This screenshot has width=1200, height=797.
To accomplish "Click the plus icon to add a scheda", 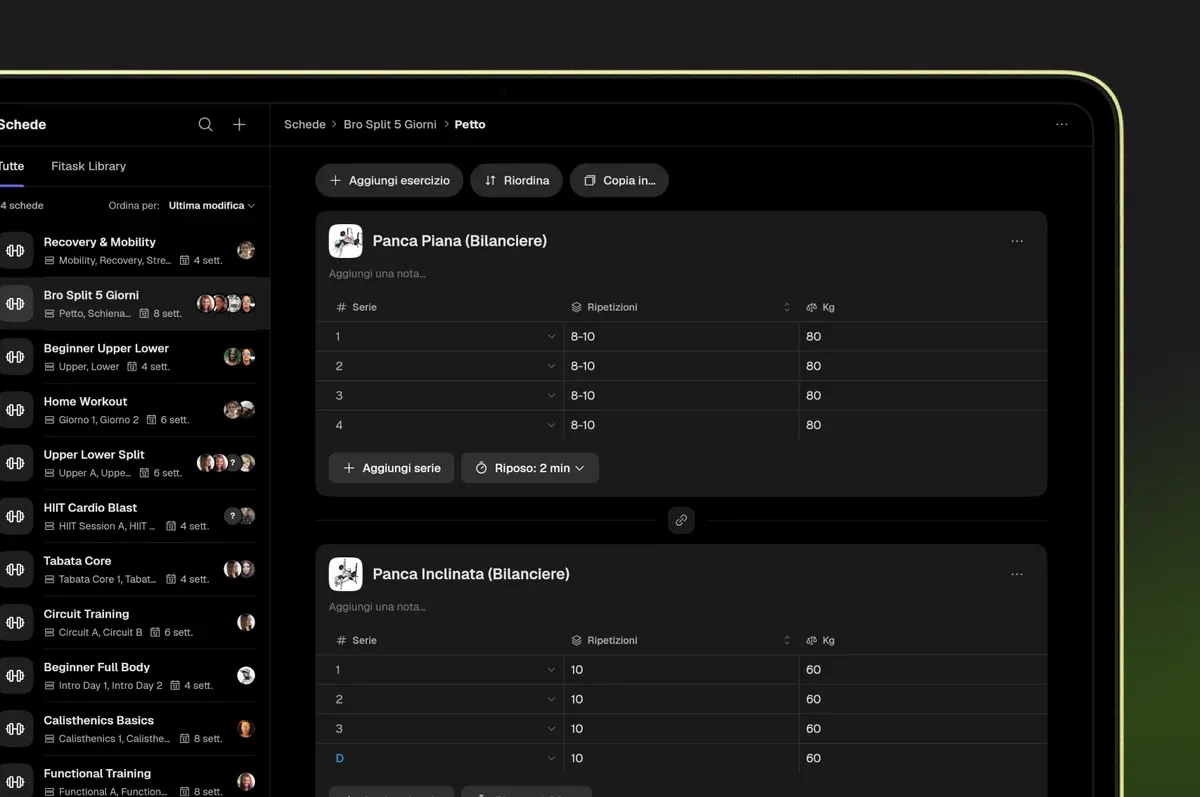I will [239, 125].
